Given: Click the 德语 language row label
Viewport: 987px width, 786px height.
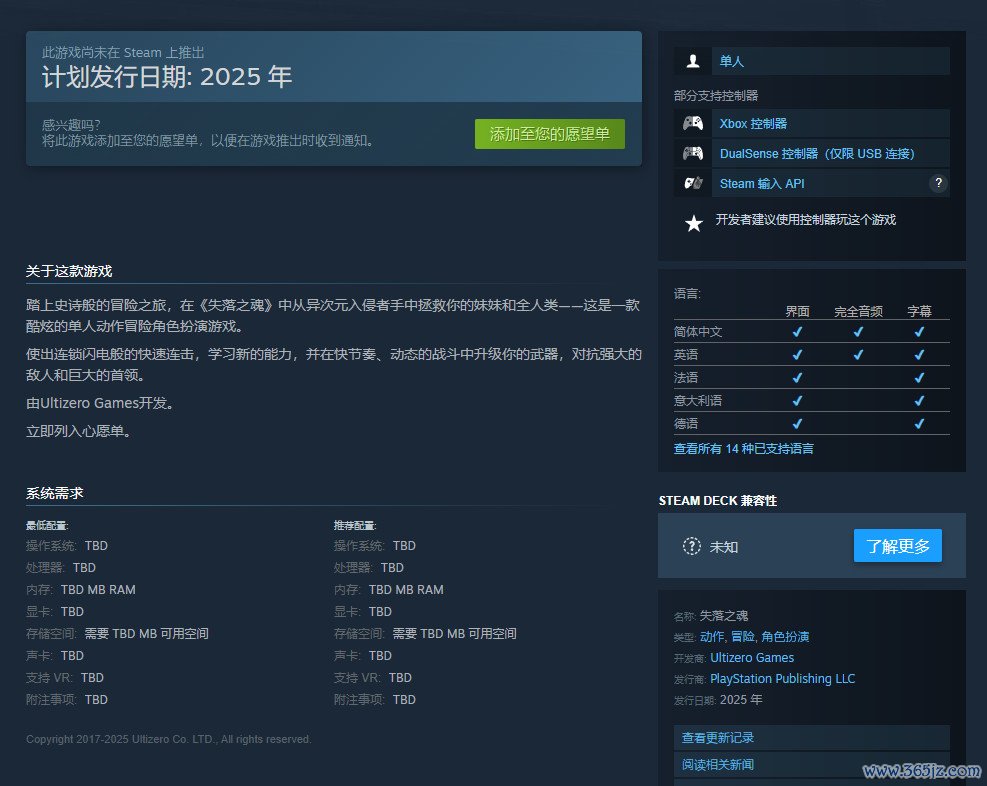Looking at the screenshot, I should pyautogui.click(x=685, y=424).
